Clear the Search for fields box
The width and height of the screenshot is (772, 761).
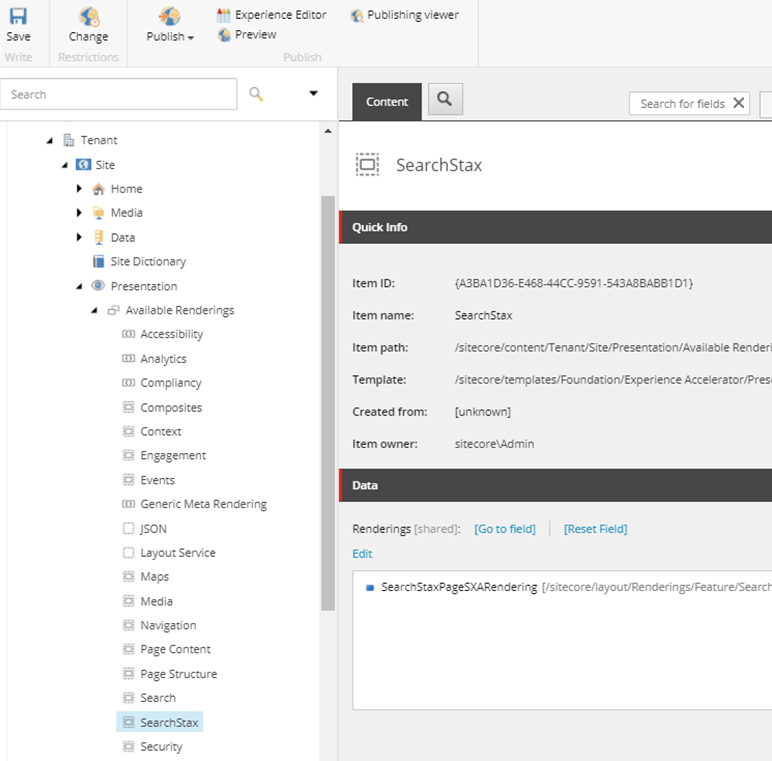(x=739, y=103)
